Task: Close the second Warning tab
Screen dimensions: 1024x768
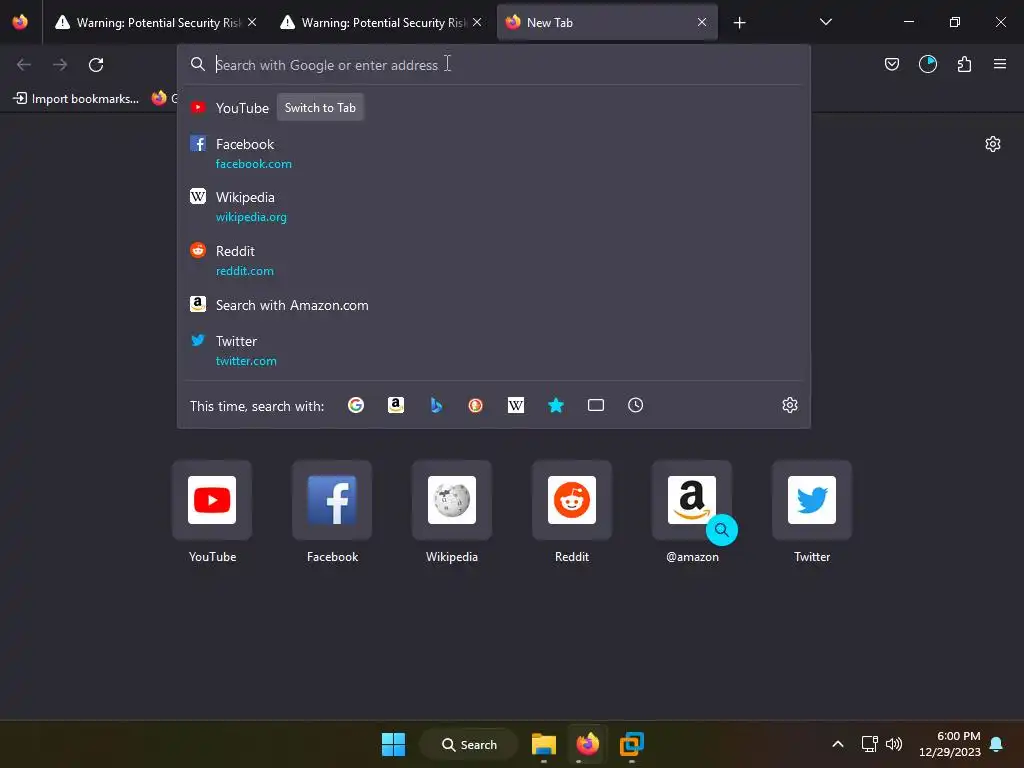Action: pyautogui.click(x=477, y=22)
